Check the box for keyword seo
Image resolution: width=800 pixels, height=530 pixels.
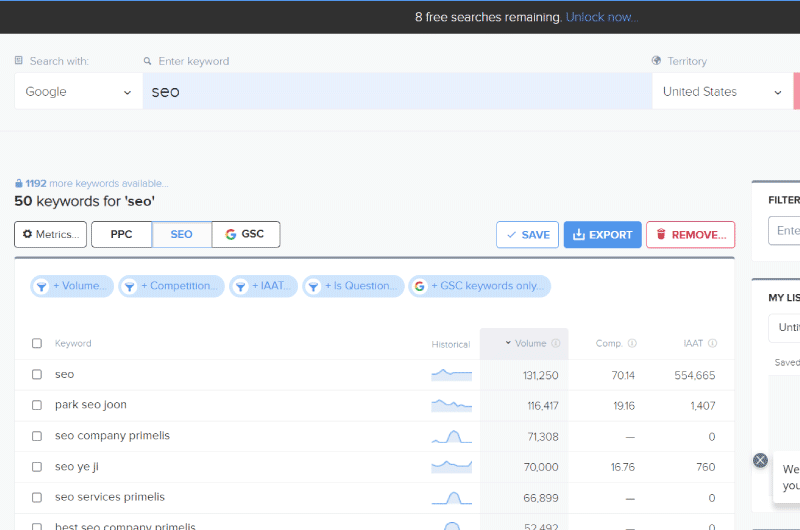37,374
